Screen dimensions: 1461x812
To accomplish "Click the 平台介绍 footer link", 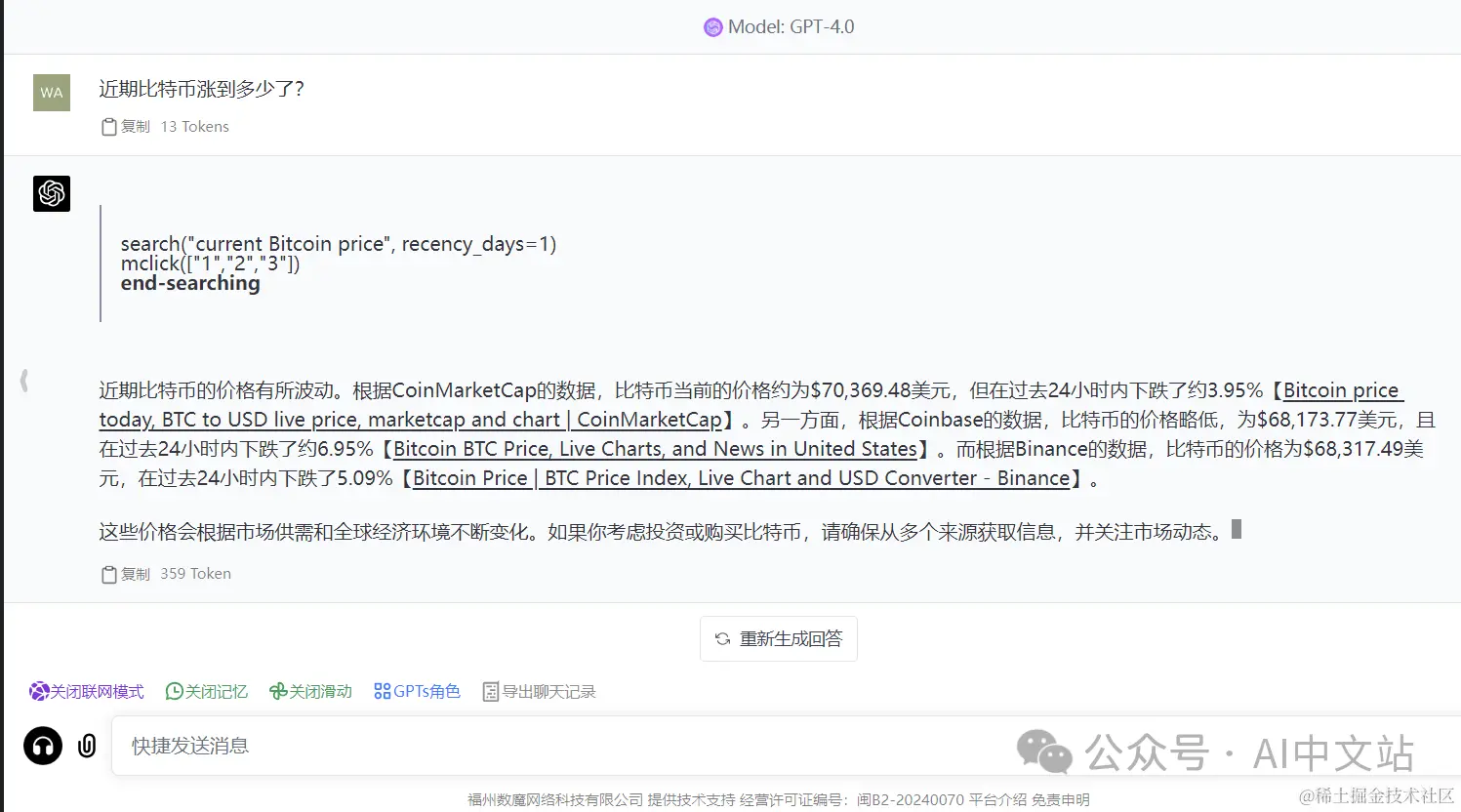I will (x=997, y=799).
